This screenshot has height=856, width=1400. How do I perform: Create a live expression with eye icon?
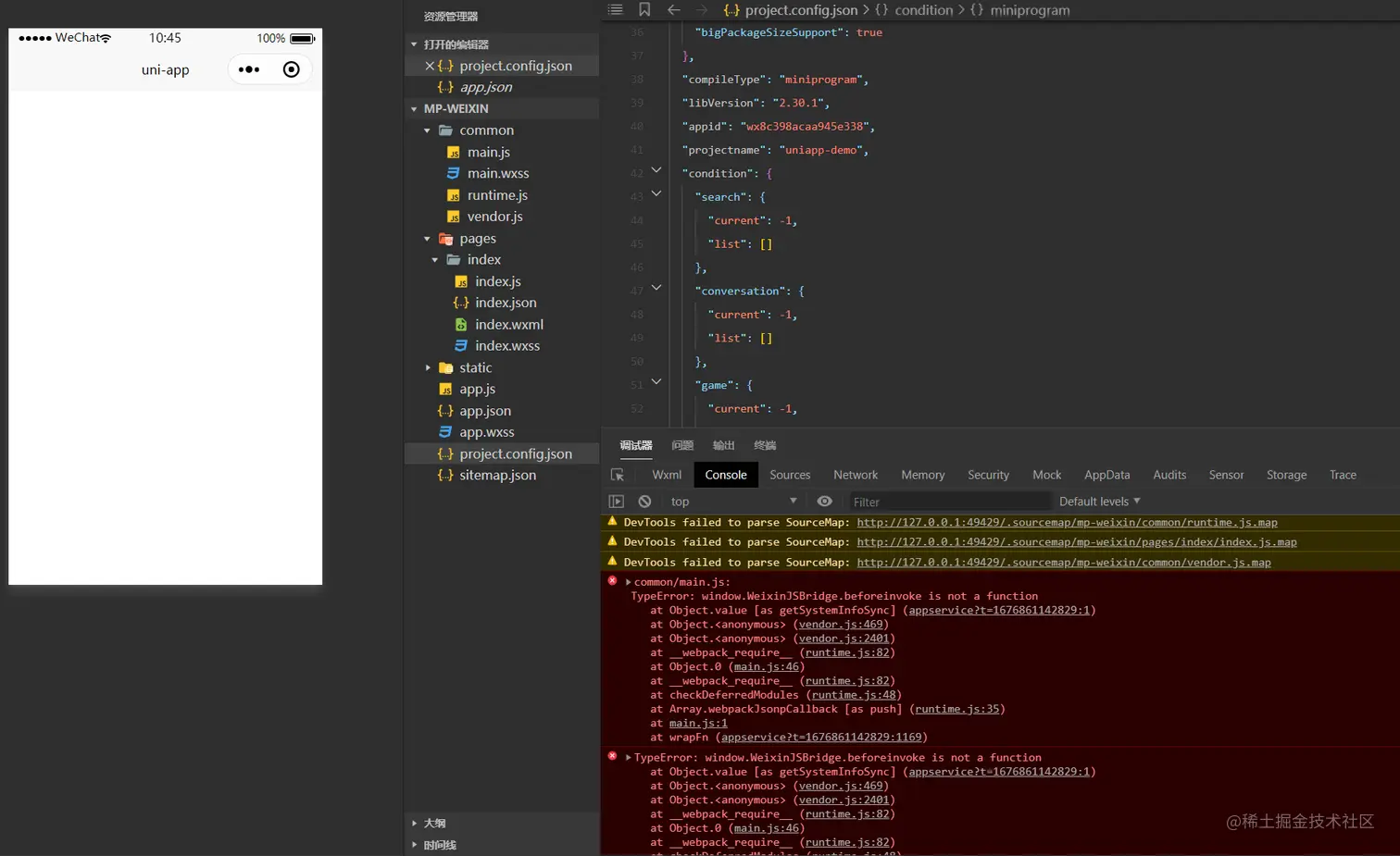(x=824, y=502)
